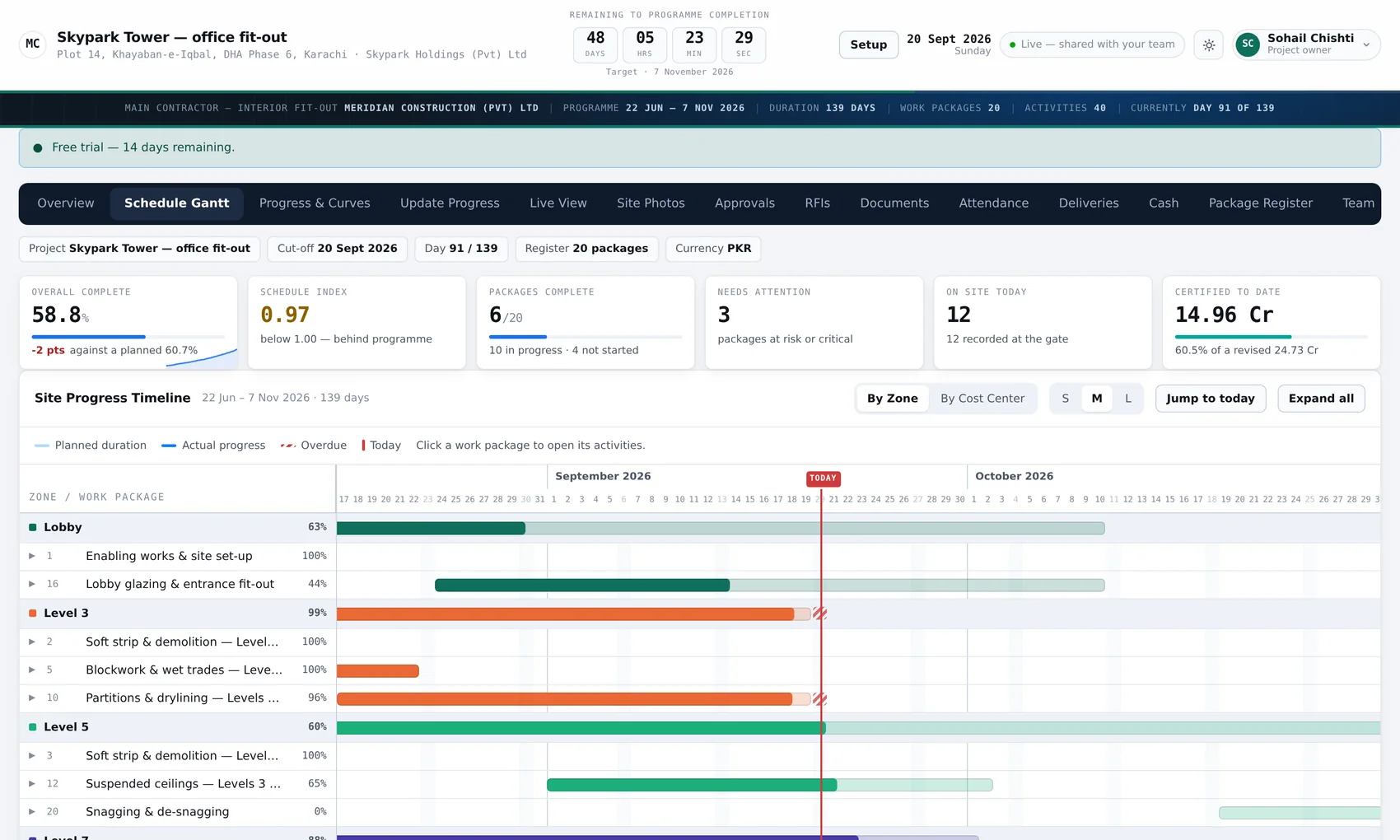1400x840 pixels.
Task: Open the Cash tab
Action: [x=1164, y=203]
